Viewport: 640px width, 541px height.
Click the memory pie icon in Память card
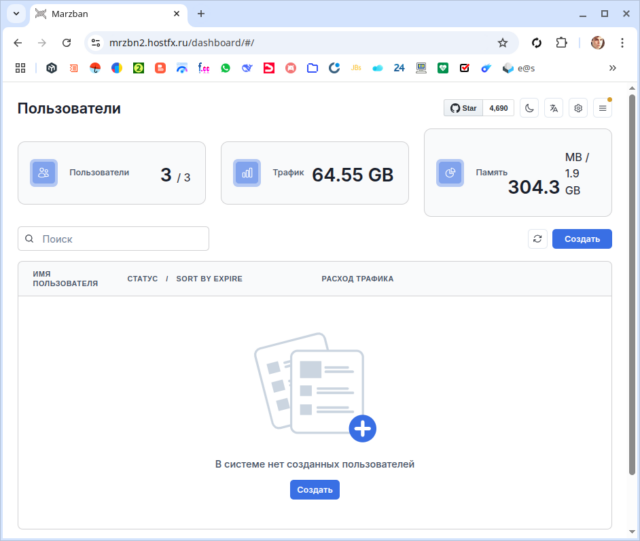[450, 173]
